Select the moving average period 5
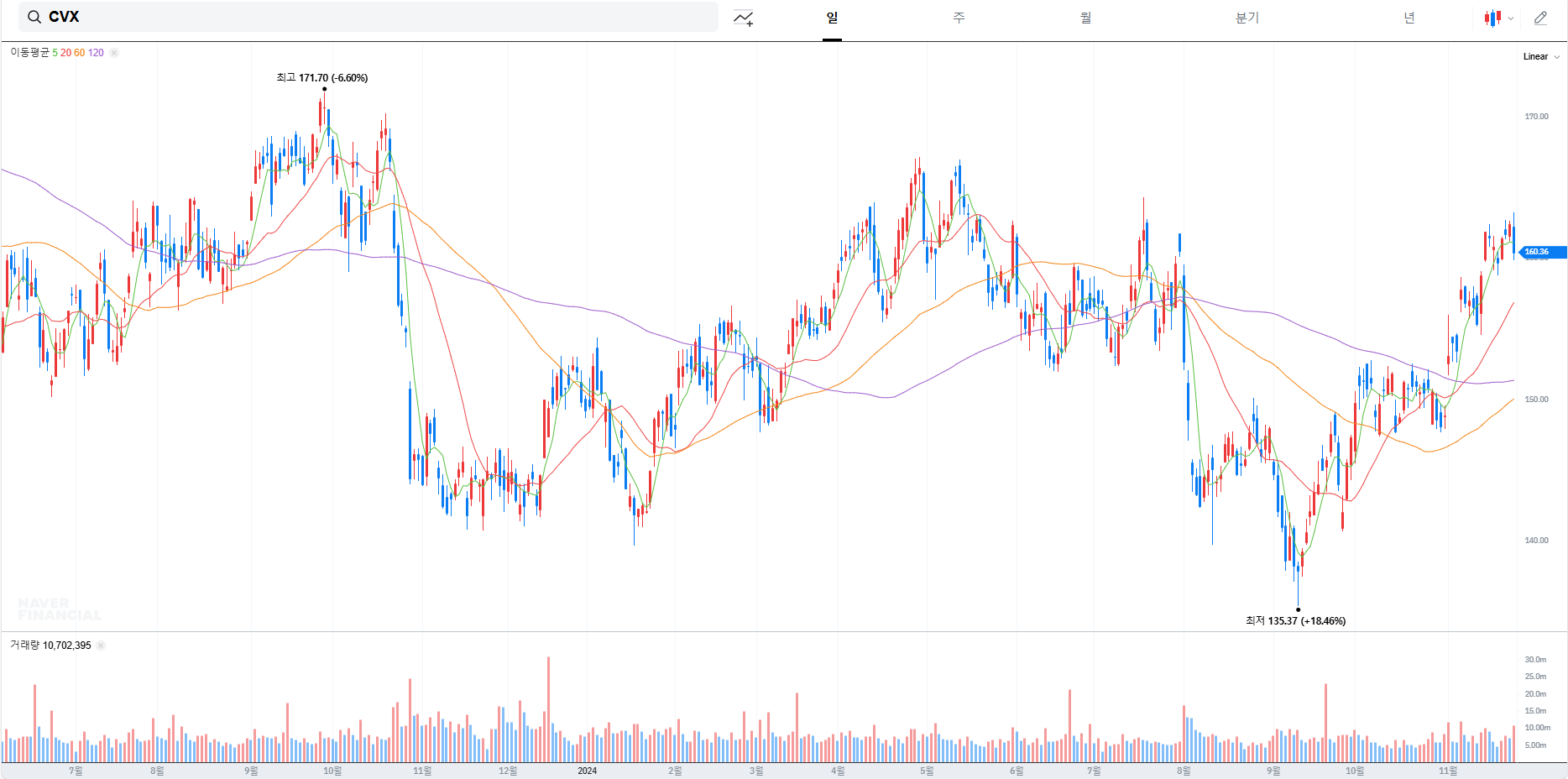The image size is (1568, 779). coord(55,53)
